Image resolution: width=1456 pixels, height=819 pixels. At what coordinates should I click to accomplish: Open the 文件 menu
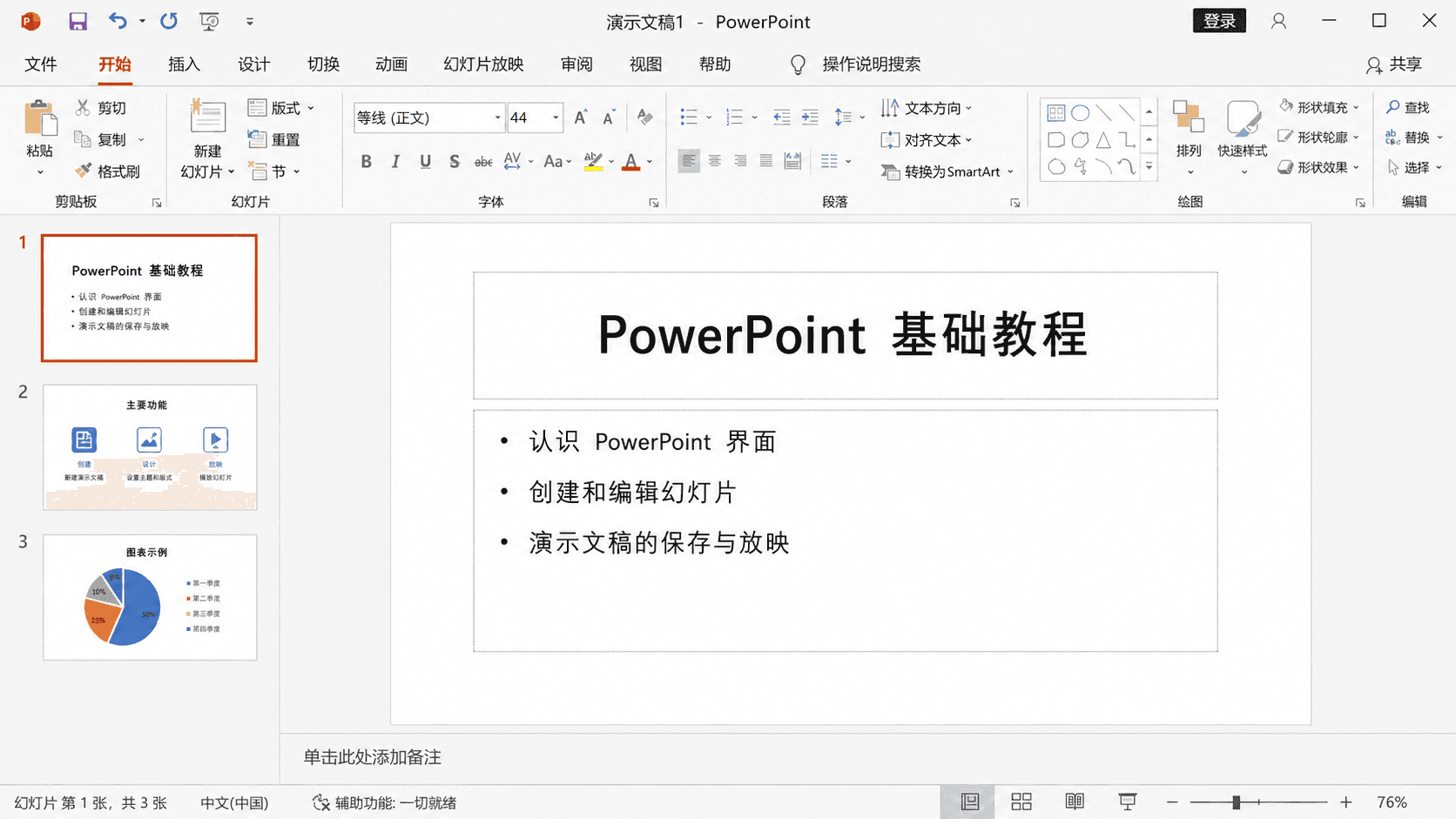[x=40, y=64]
